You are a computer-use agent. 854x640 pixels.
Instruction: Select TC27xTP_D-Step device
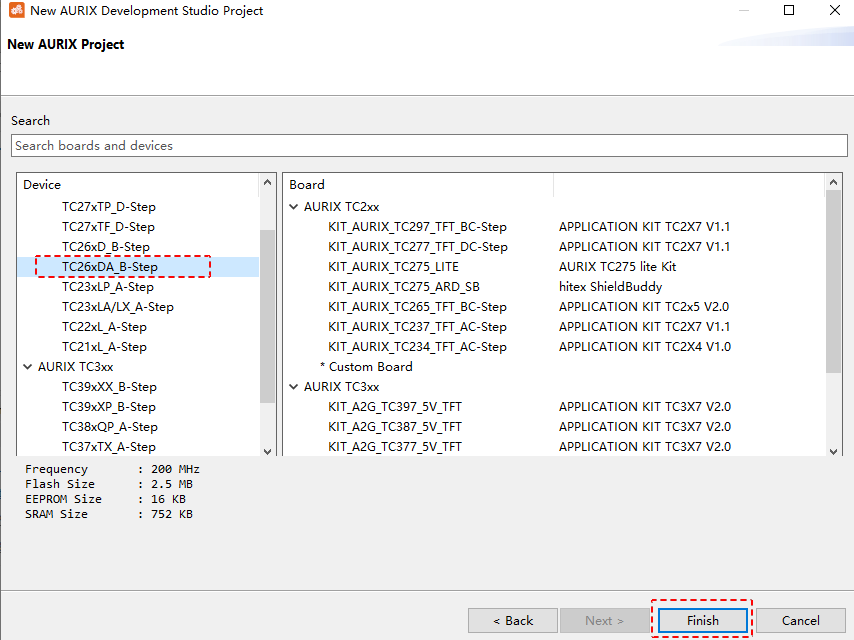click(109, 207)
